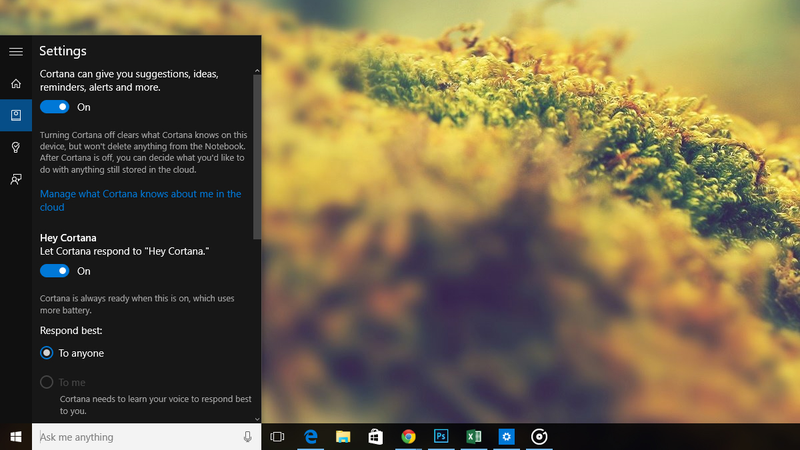Open the circular Groove icon on taskbar
This screenshot has width=800, height=450.
539,437
